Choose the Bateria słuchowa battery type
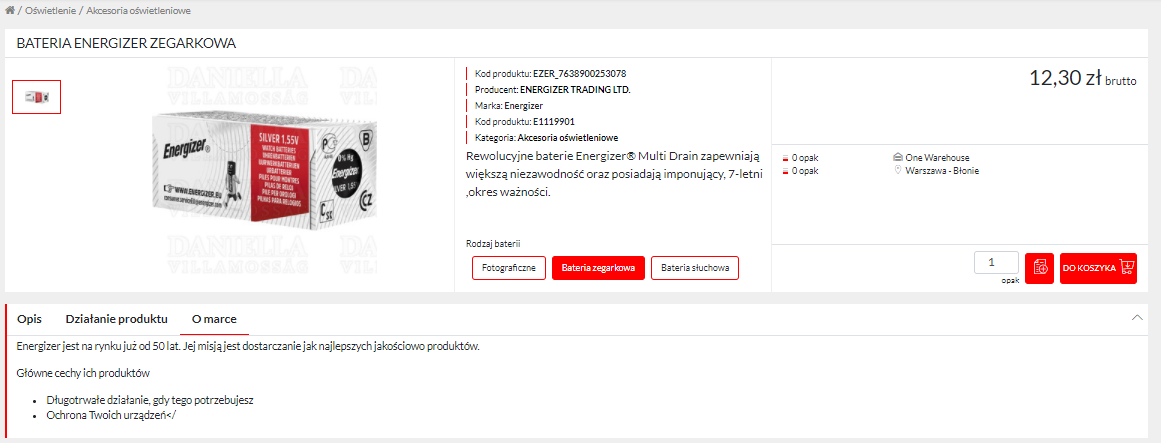 [695, 267]
